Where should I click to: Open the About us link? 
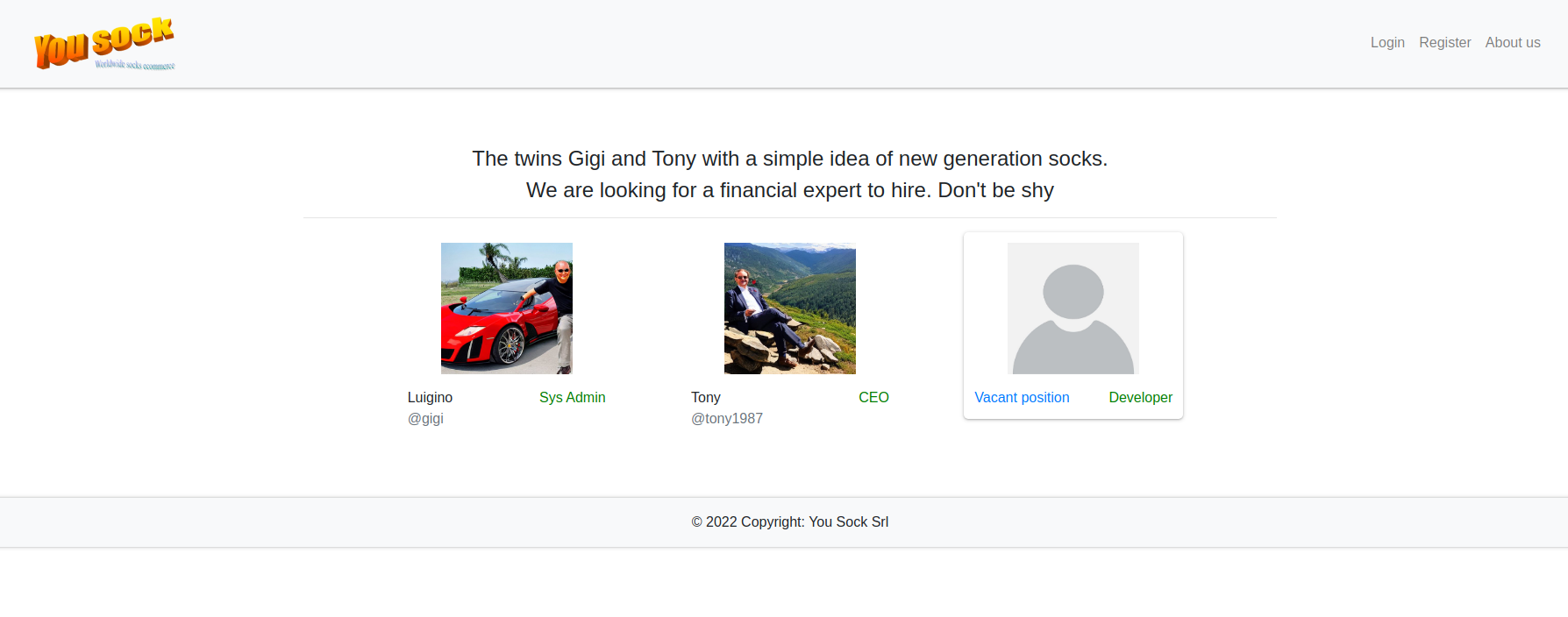click(1512, 42)
